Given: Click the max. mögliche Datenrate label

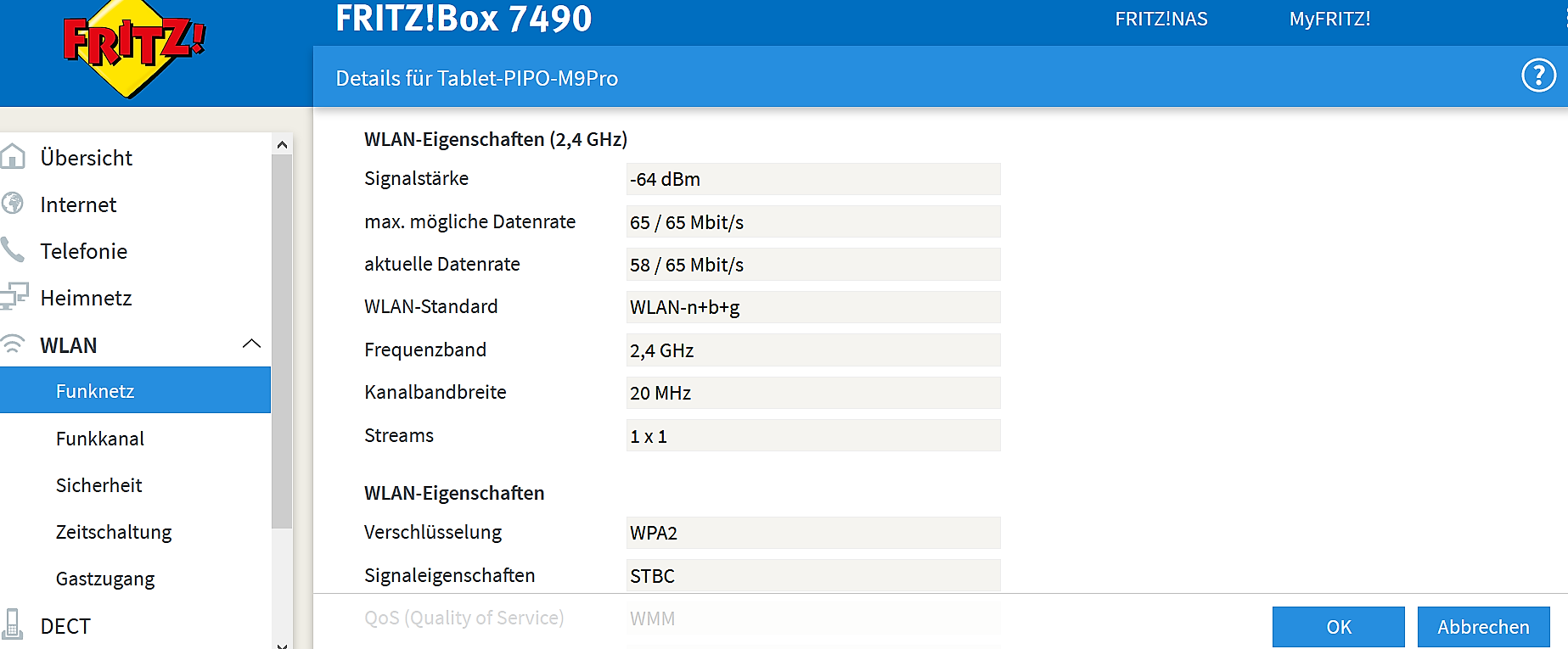Looking at the screenshot, I should coord(469,221).
